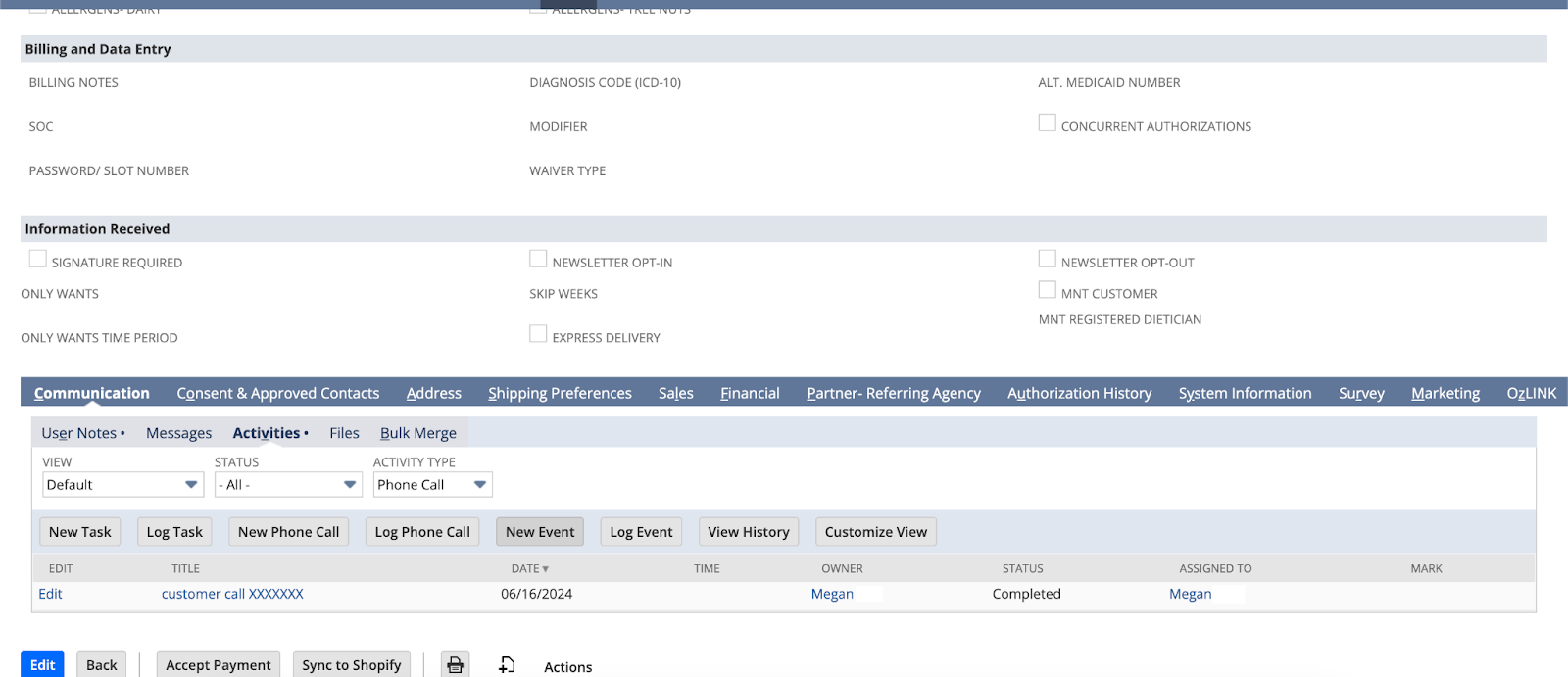Click the print icon in bottom toolbar
The image size is (1568, 677).
455,664
